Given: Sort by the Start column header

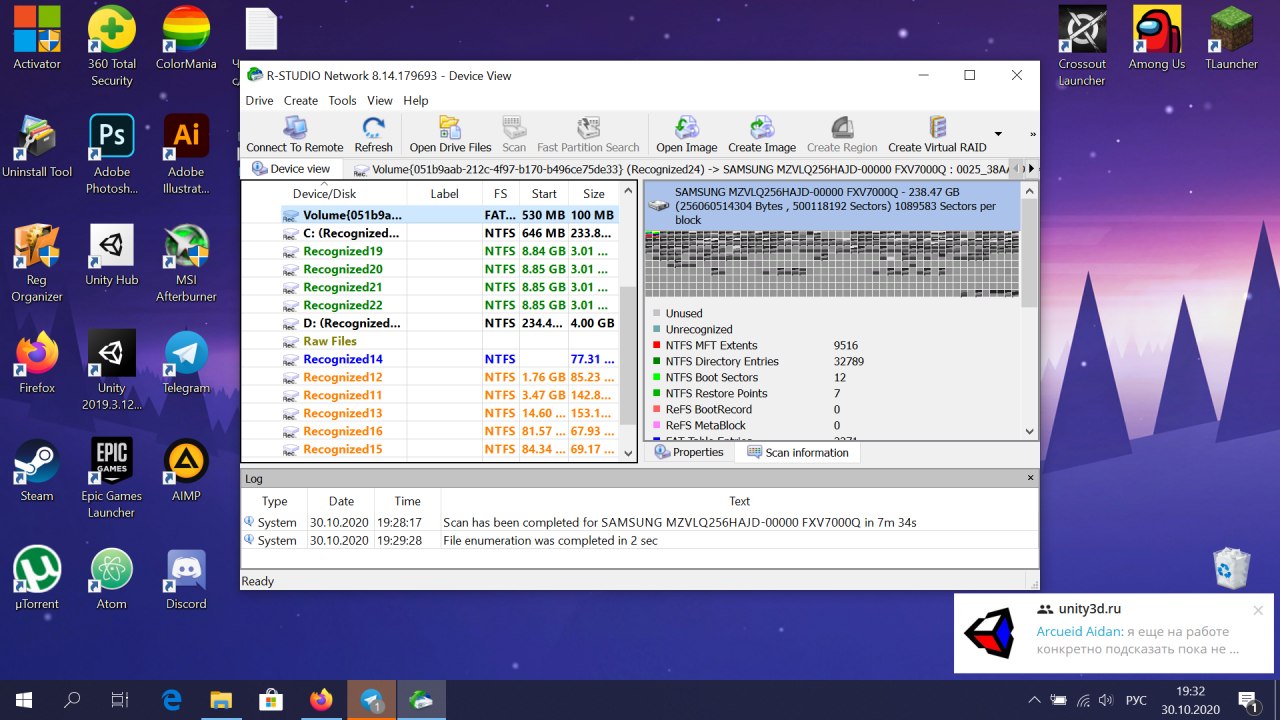Looking at the screenshot, I should click(x=544, y=194).
